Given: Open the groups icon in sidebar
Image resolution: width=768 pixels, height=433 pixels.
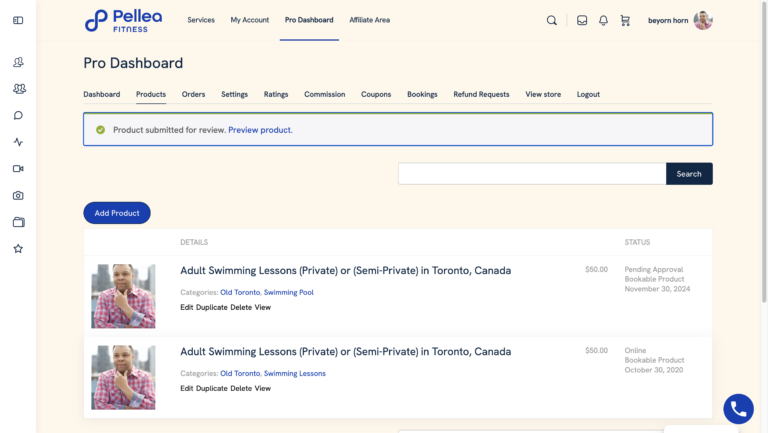Looking at the screenshot, I should pyautogui.click(x=19, y=89).
